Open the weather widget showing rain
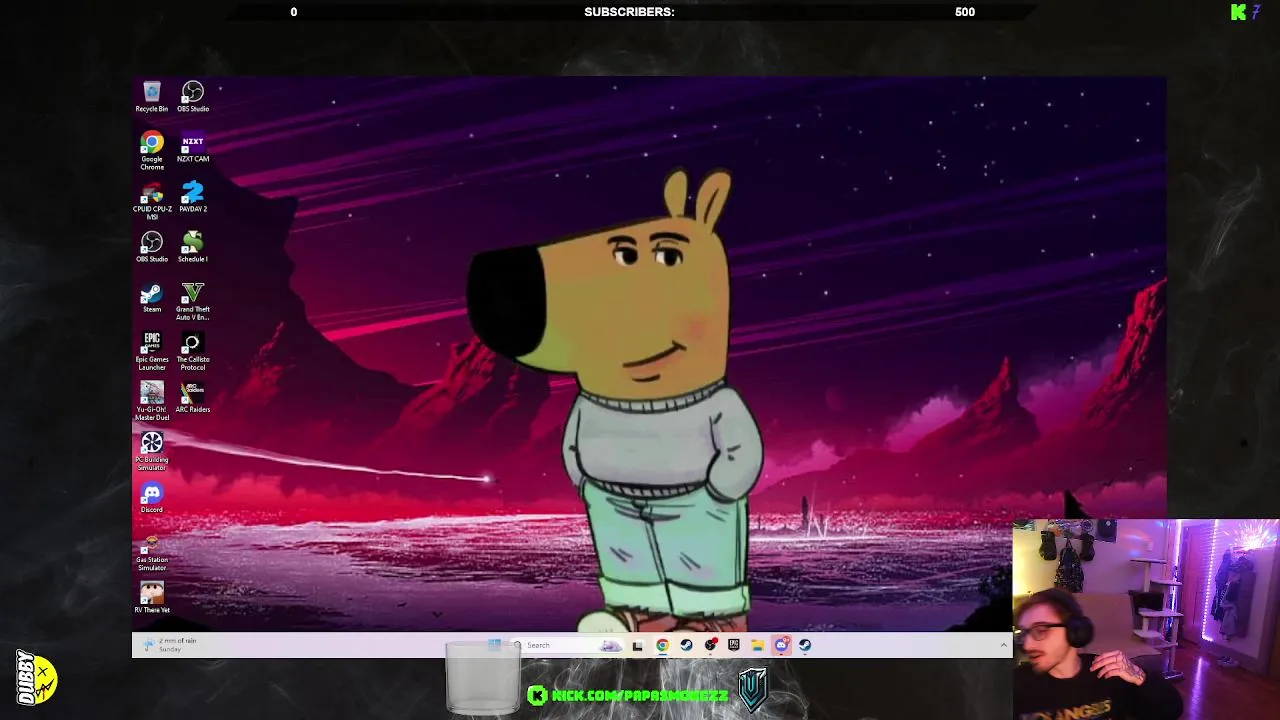The height and width of the screenshot is (720, 1280). (170, 645)
